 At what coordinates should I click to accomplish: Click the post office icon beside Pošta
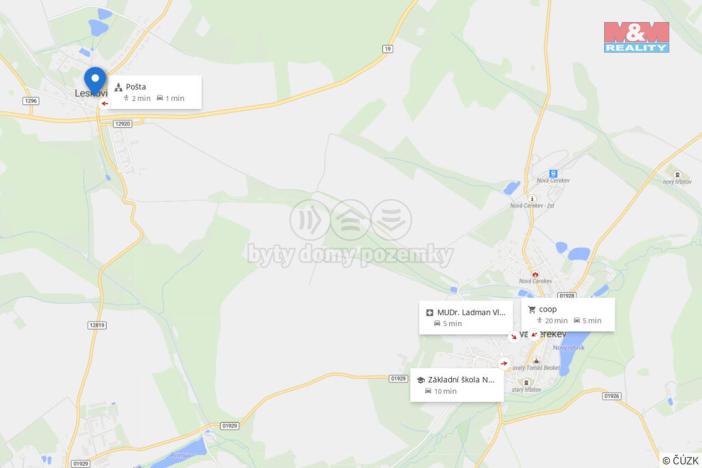[x=119, y=87]
